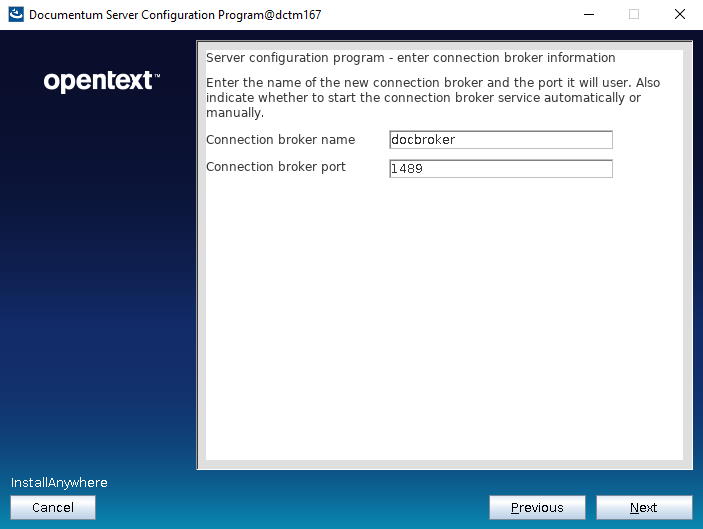
Task: Click the "Connection broker name" label
Action: coord(280,140)
